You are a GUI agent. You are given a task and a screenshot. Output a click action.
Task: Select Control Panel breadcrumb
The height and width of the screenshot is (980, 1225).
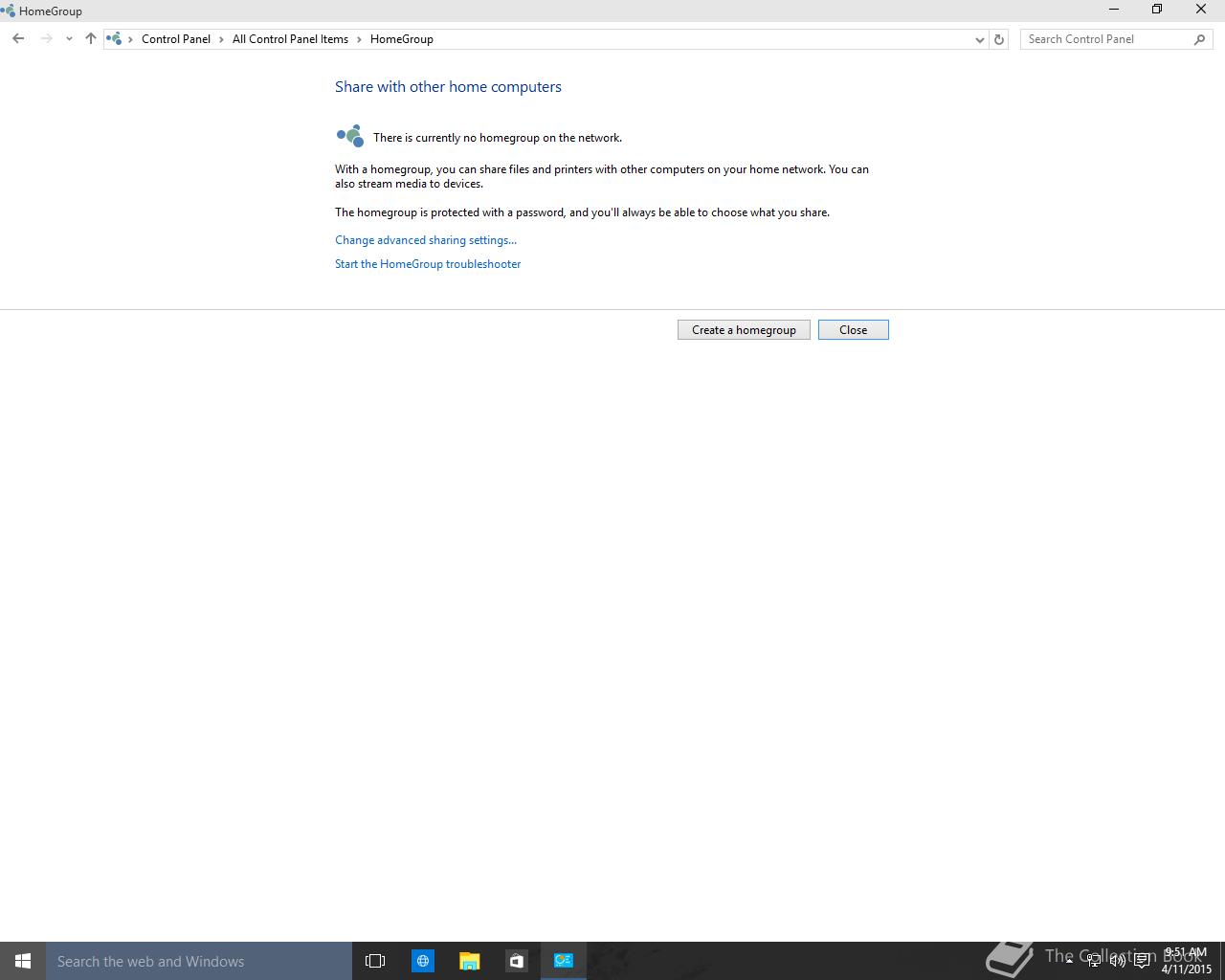click(176, 39)
